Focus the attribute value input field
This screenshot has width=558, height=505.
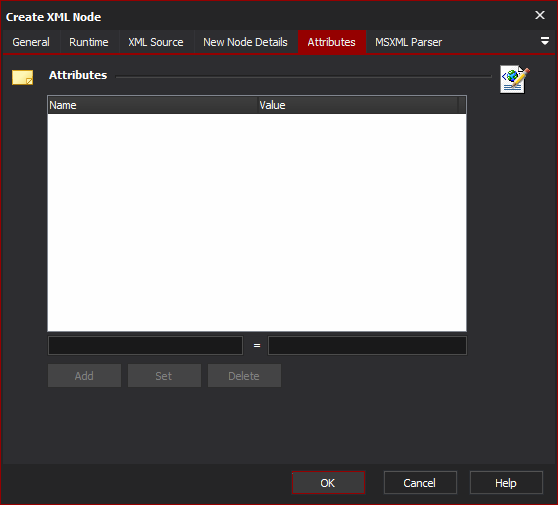click(367, 345)
